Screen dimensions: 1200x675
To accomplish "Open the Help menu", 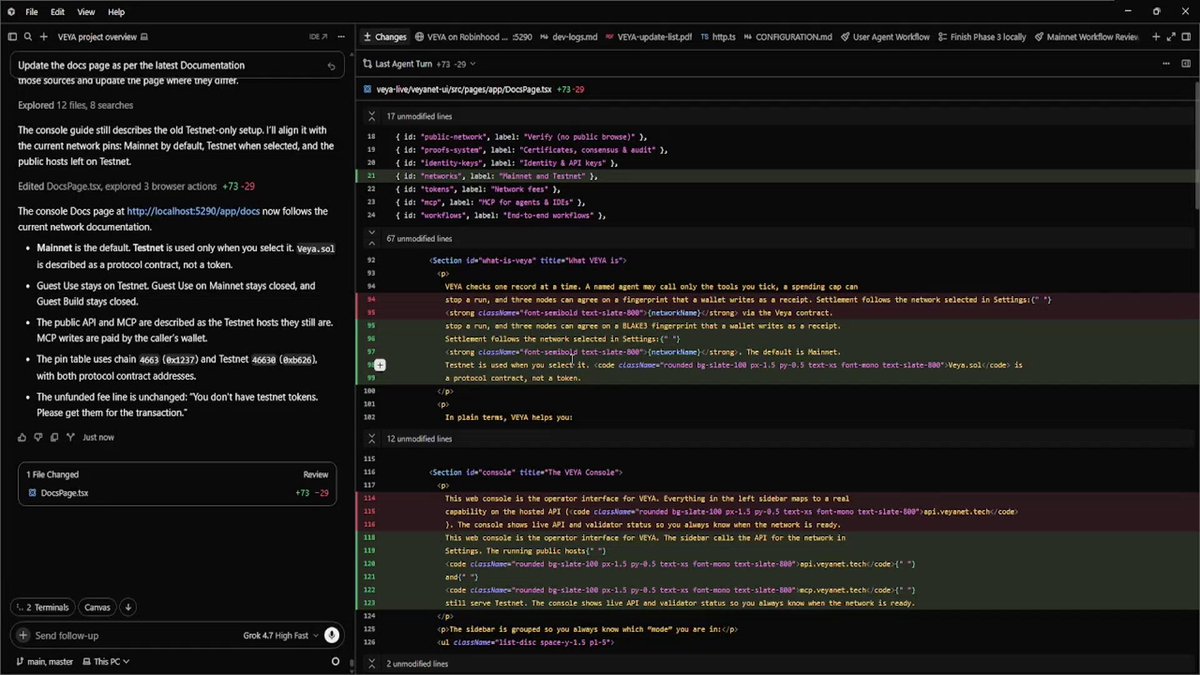I will 116,12.
